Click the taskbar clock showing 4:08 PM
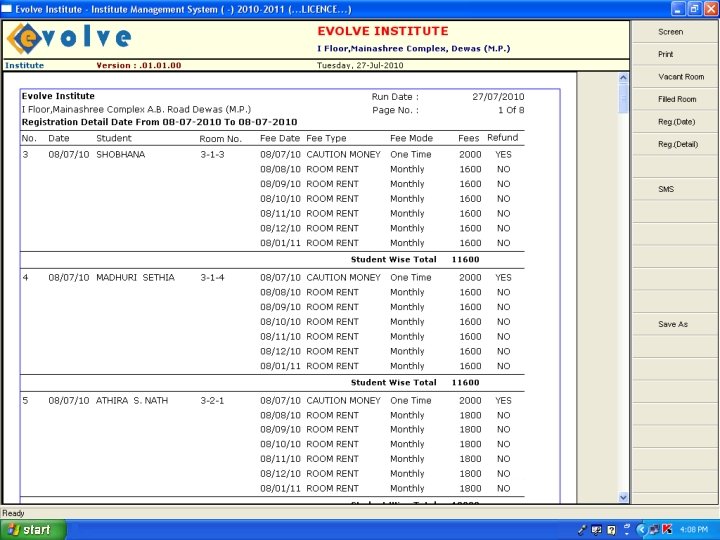Viewport: 720px width, 540px height. [693, 529]
